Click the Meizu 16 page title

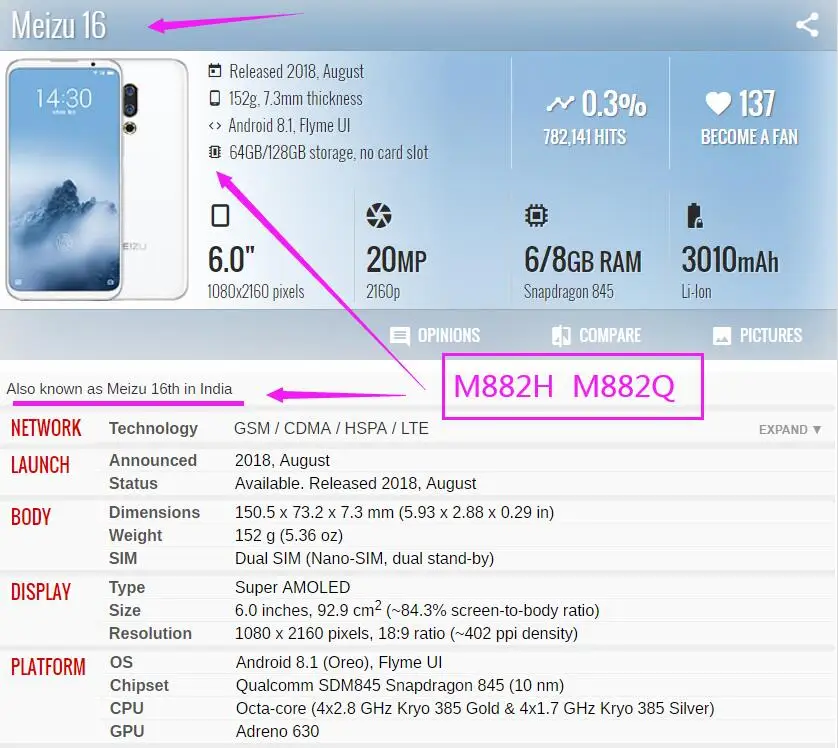click(59, 25)
